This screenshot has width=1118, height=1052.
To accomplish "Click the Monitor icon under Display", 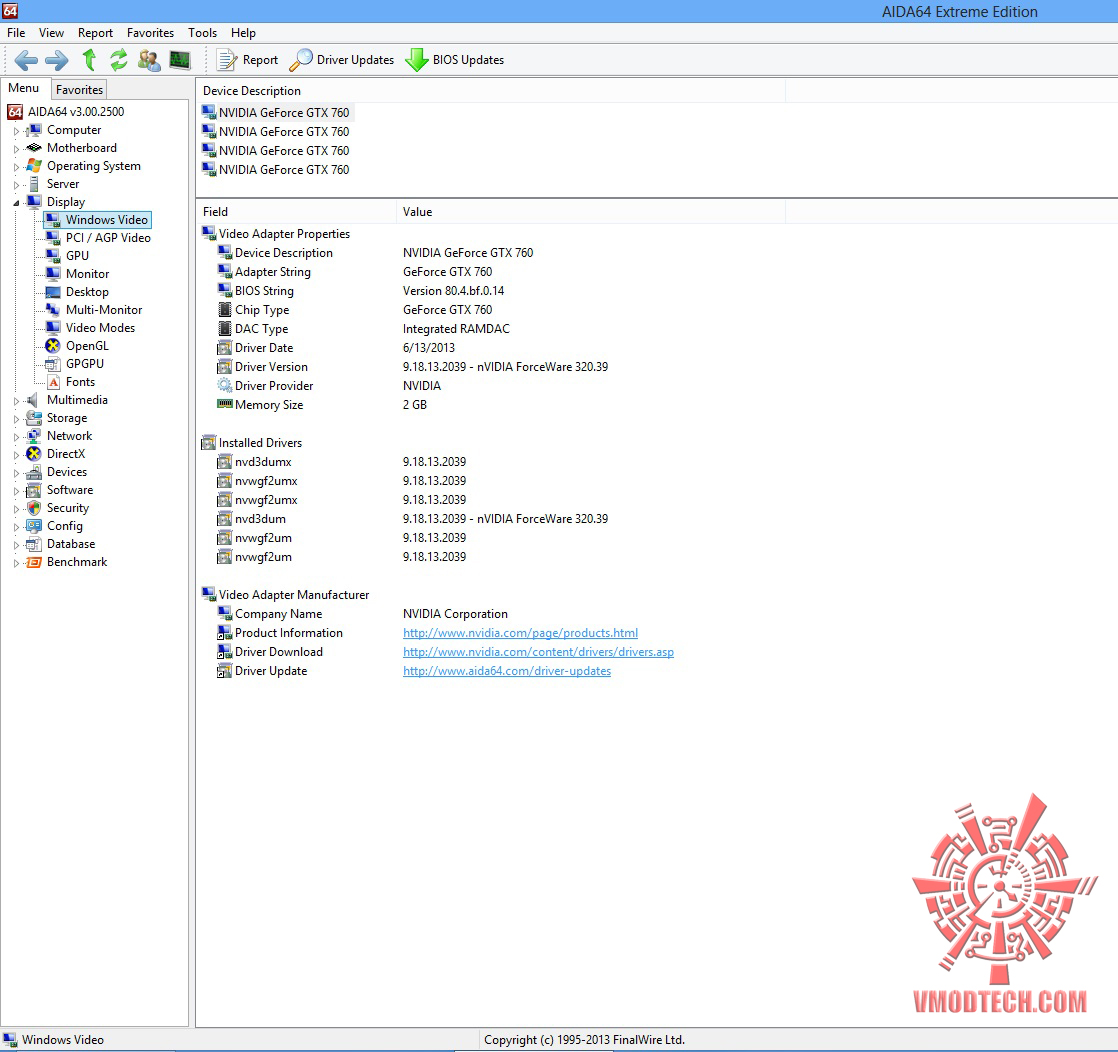I will (x=53, y=274).
